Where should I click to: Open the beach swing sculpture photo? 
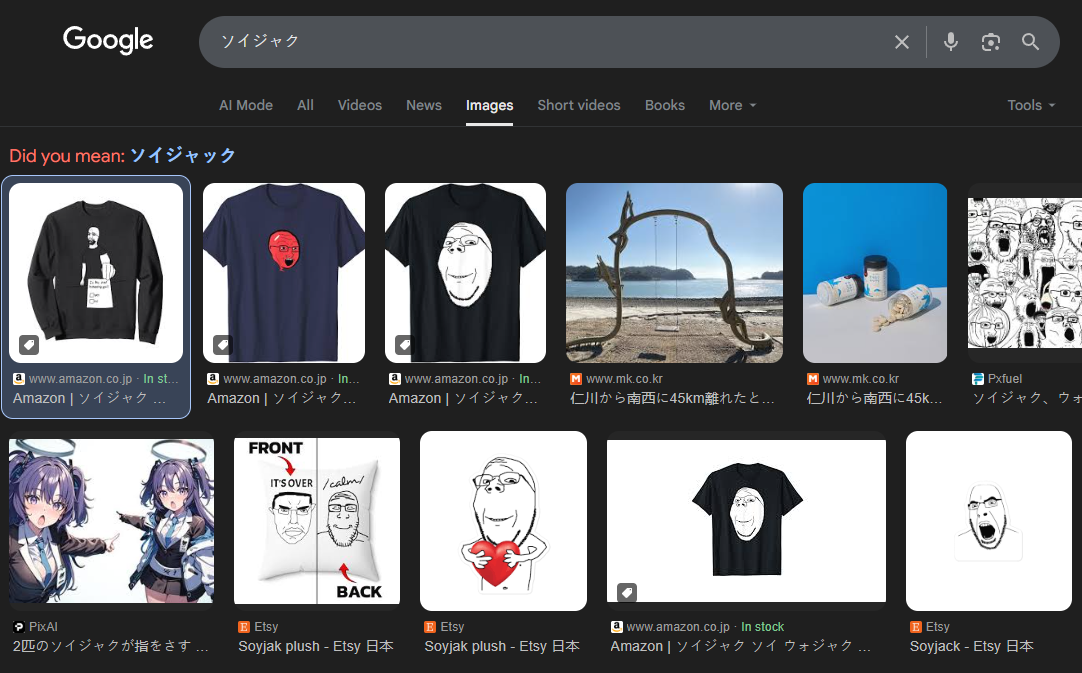coord(674,273)
